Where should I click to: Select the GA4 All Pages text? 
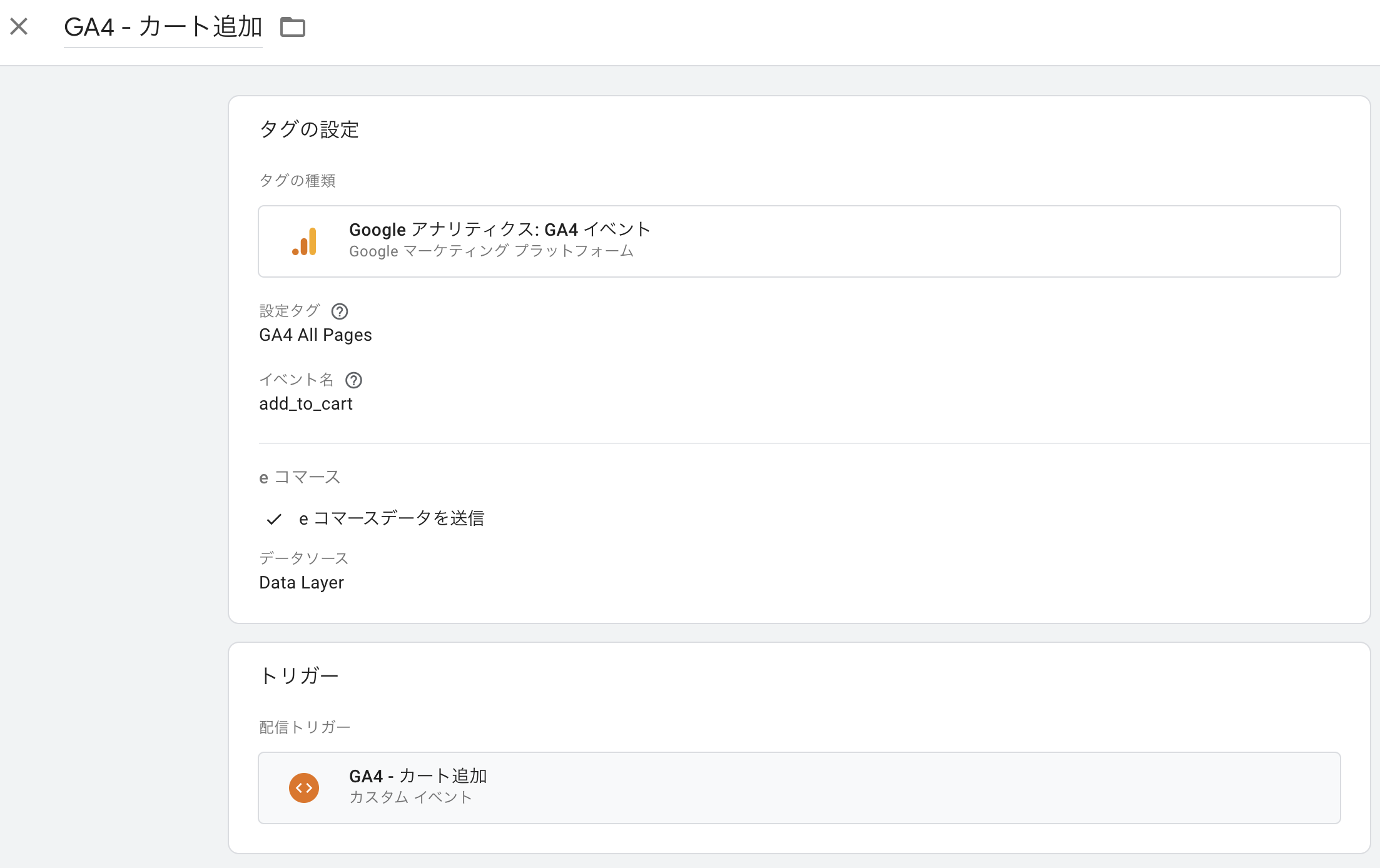point(315,335)
